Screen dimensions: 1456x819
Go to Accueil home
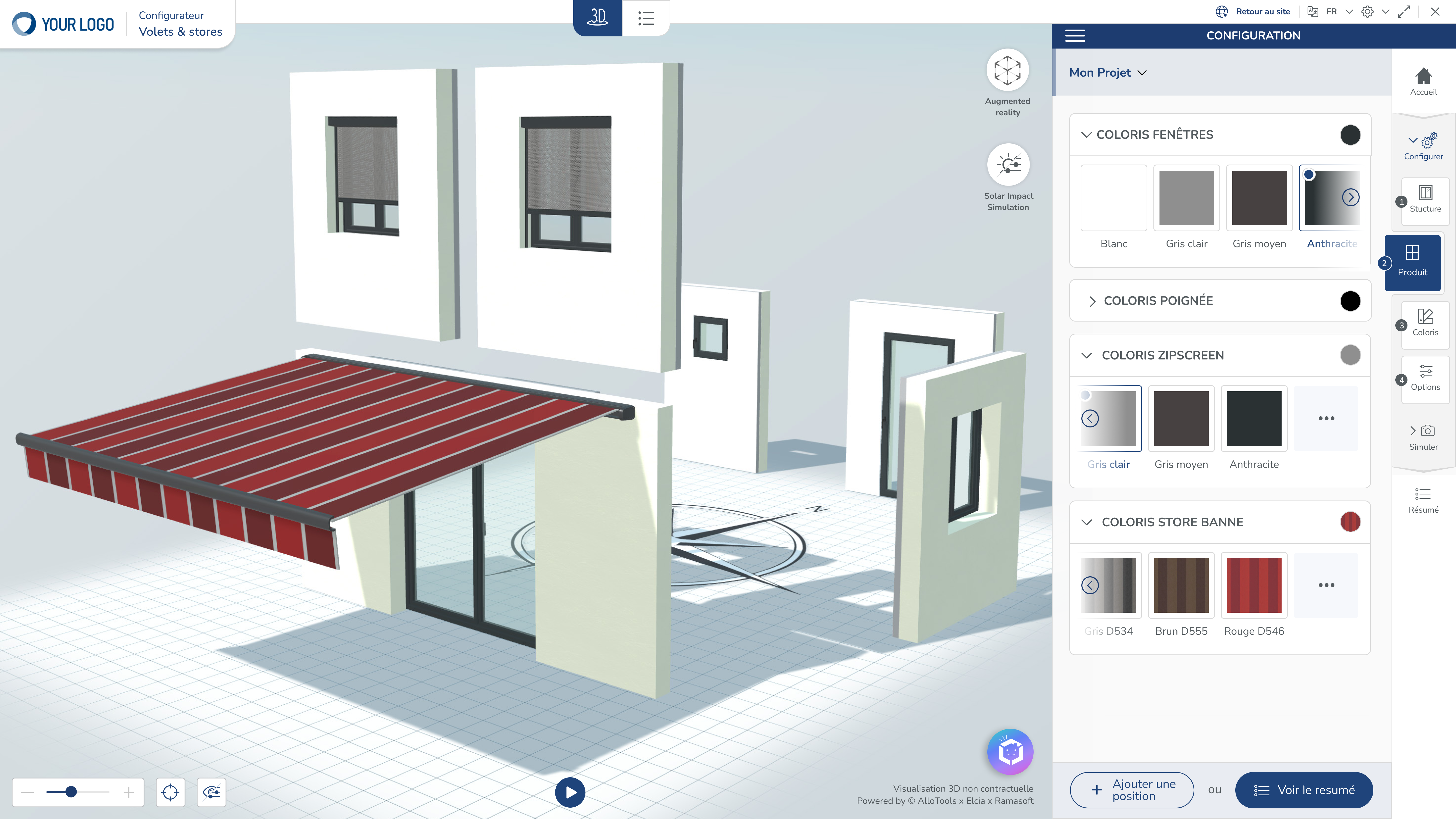(x=1423, y=81)
